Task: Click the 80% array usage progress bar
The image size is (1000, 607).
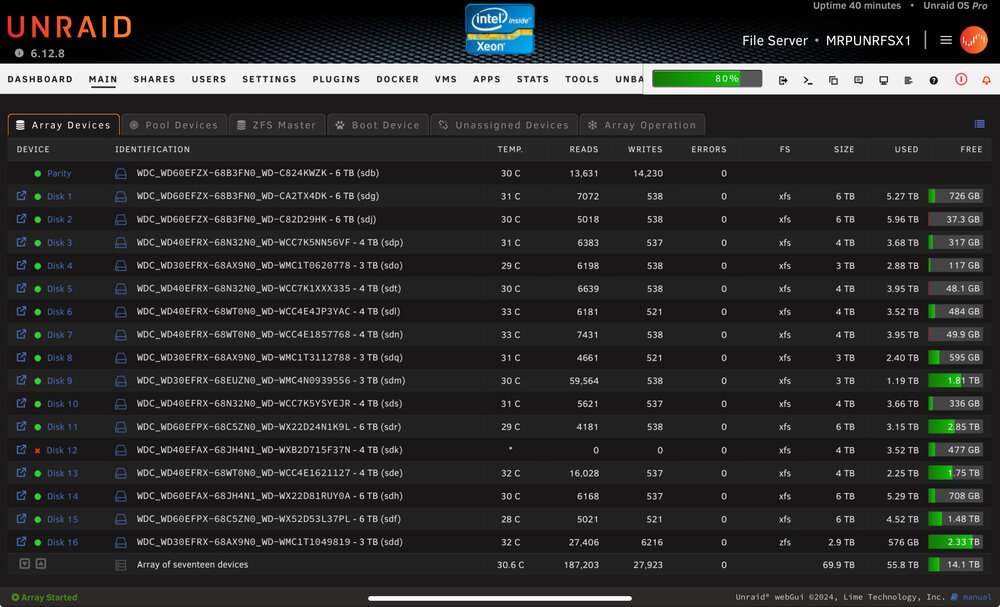Action: pos(707,78)
